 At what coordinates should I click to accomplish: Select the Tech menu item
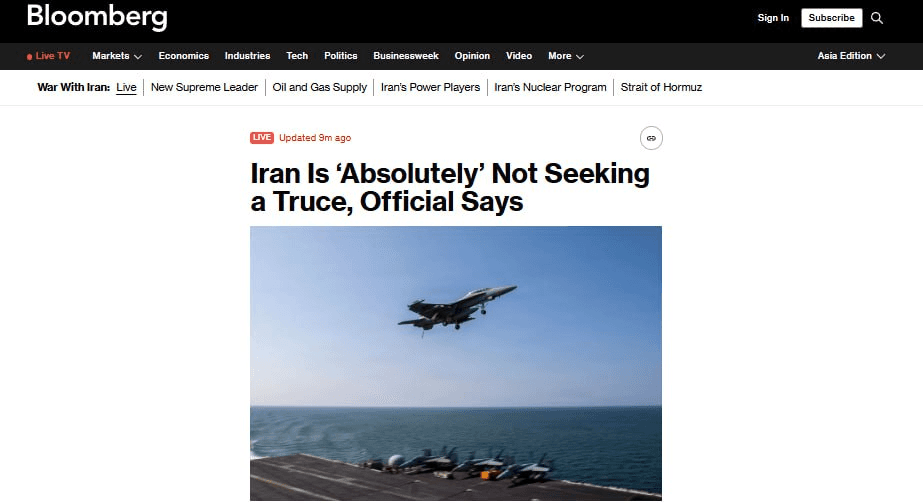(x=297, y=56)
